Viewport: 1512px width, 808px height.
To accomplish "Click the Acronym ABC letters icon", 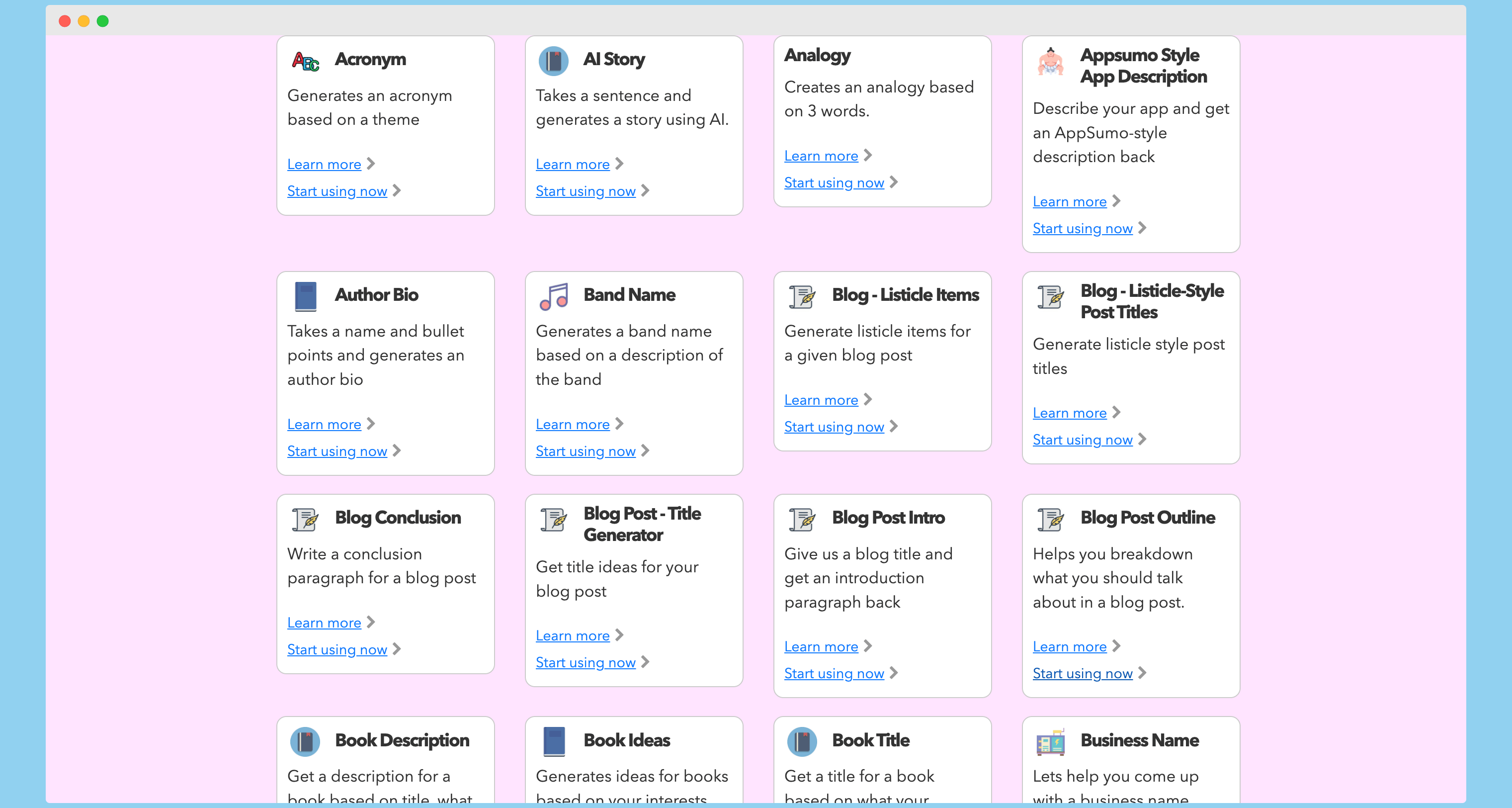I will [305, 61].
